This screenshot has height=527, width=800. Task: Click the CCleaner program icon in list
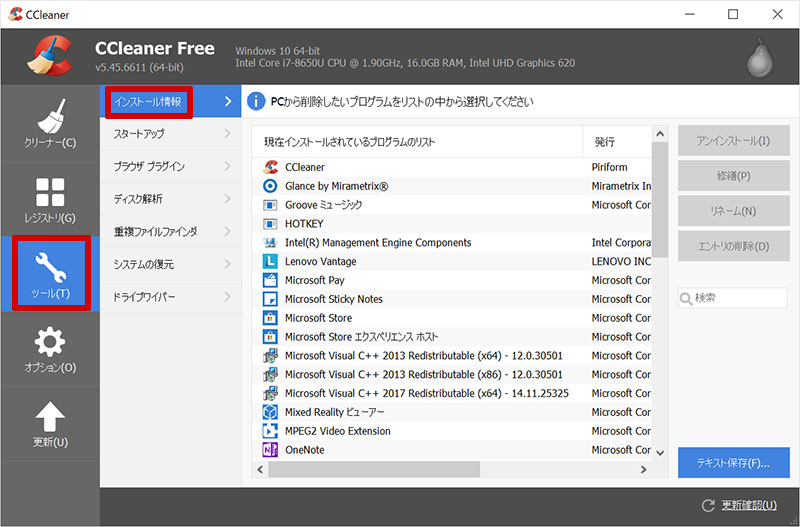tap(270, 167)
